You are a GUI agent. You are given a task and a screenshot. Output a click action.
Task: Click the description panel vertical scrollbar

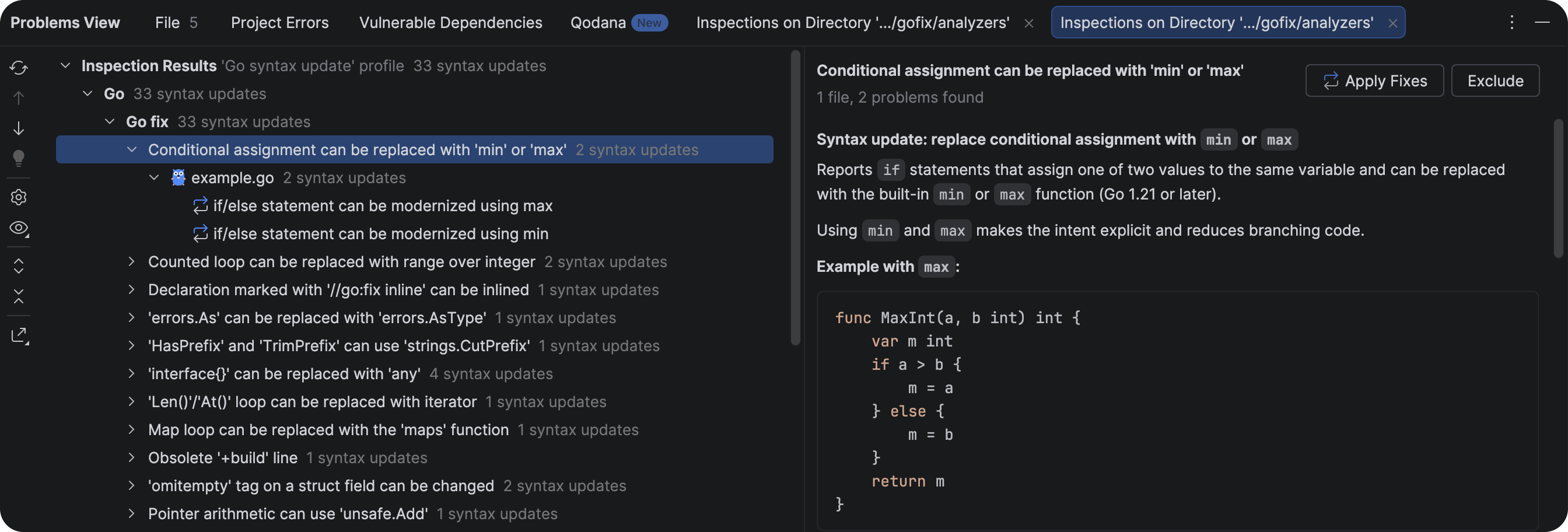[1558, 188]
